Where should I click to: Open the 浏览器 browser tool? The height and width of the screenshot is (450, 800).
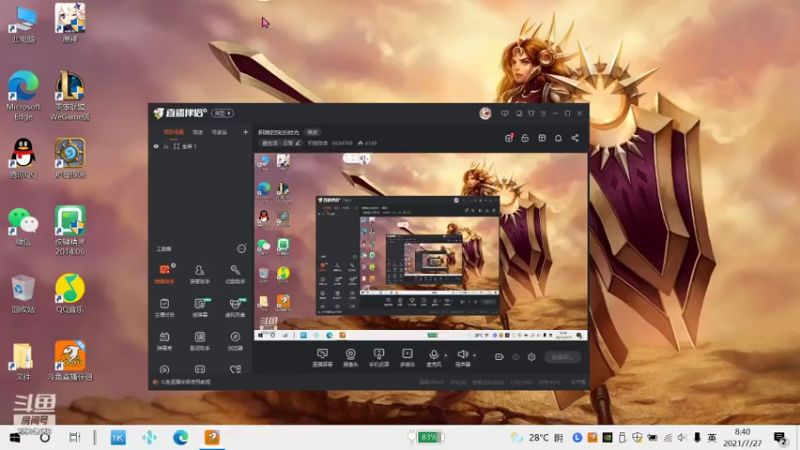235,341
